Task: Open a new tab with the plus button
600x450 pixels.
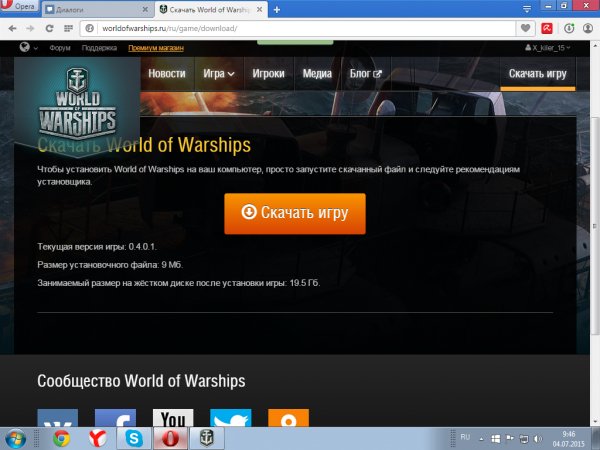Action: 277,10
